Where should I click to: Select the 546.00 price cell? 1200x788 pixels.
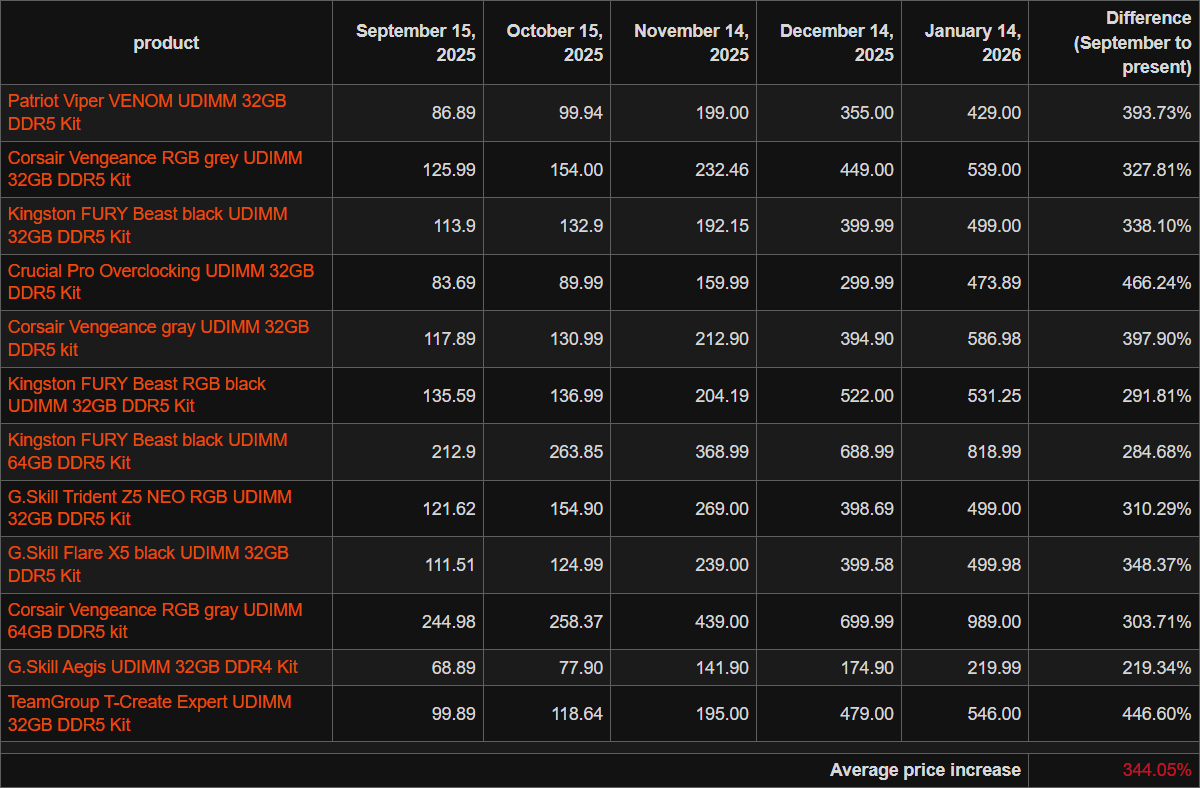(x=965, y=714)
